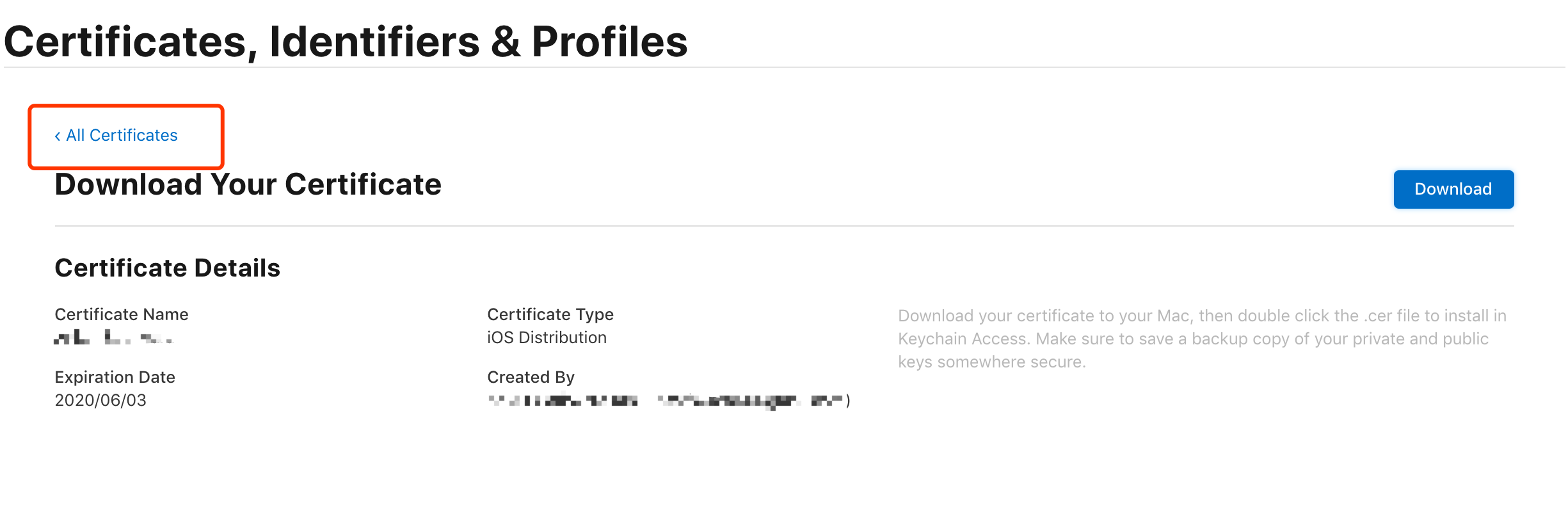Select the iOS Distribution value

coord(547,337)
